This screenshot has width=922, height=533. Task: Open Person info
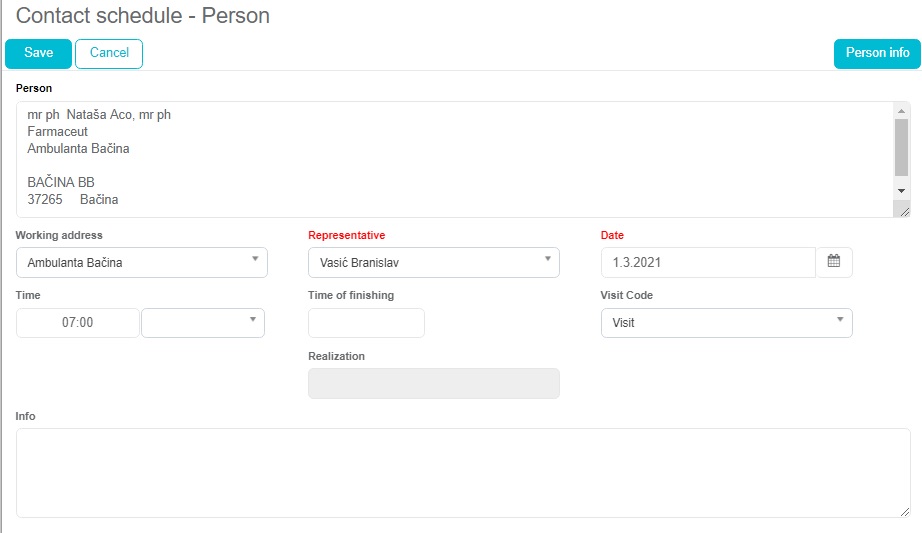(877, 54)
